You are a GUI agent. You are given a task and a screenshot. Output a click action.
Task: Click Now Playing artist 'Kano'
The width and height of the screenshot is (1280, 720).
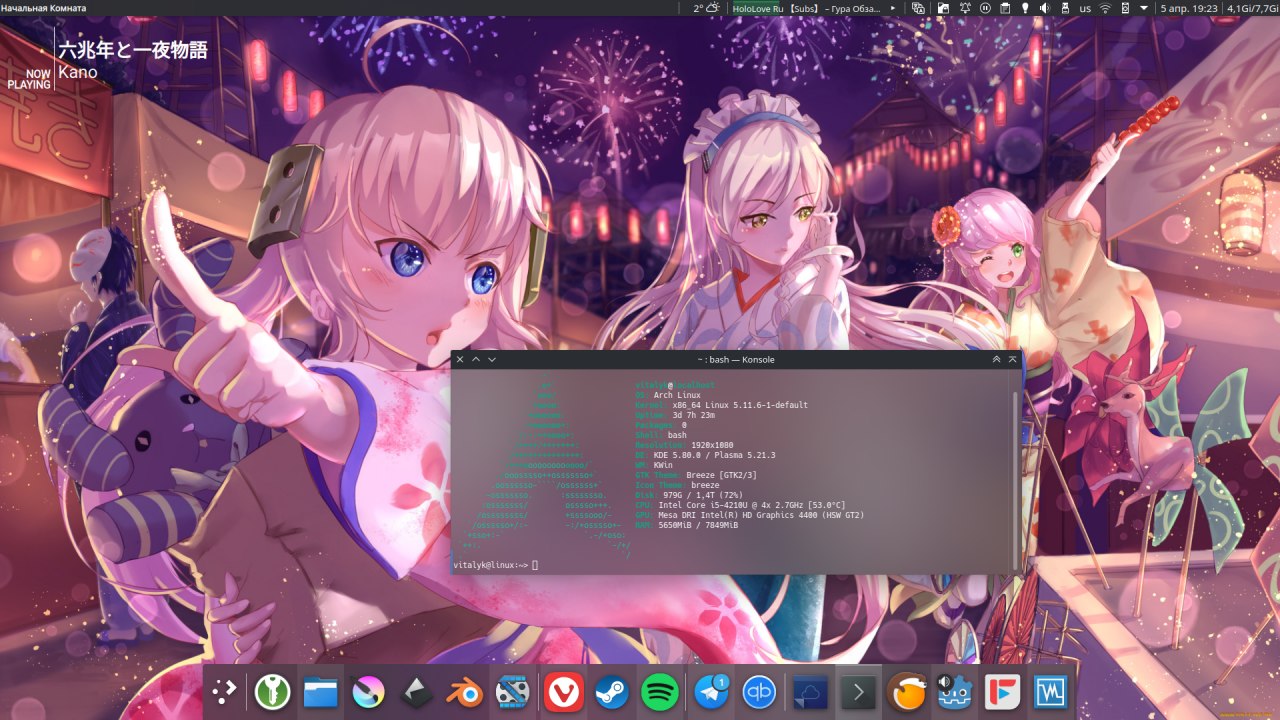pyautogui.click(x=78, y=72)
